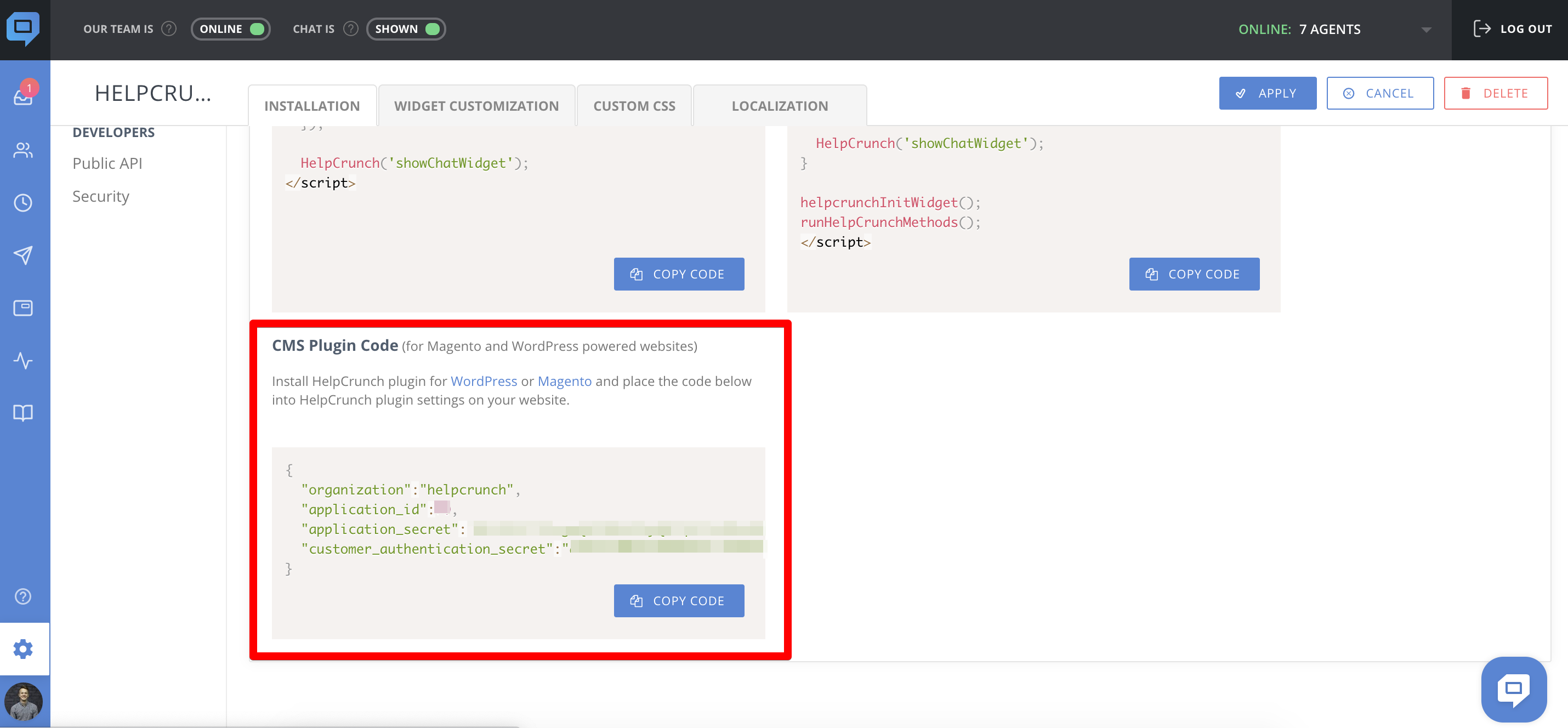Click the "customer_authentication_secret" code line
Viewport: 1568px width, 728px height.
tap(531, 548)
